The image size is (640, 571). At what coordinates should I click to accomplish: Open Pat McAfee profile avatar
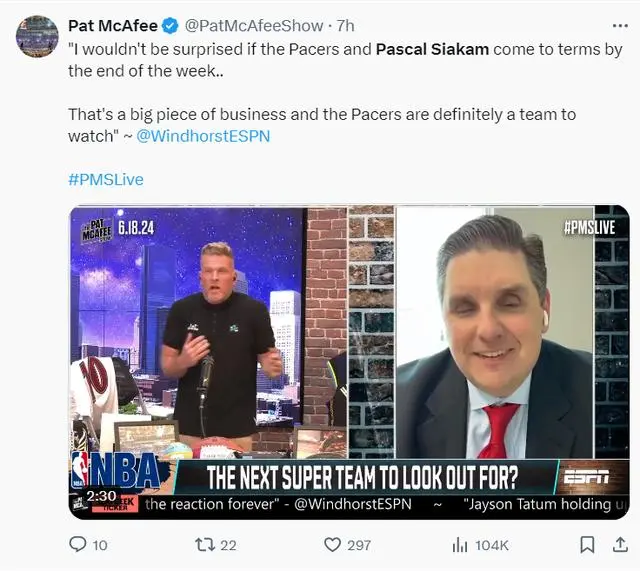(x=37, y=37)
